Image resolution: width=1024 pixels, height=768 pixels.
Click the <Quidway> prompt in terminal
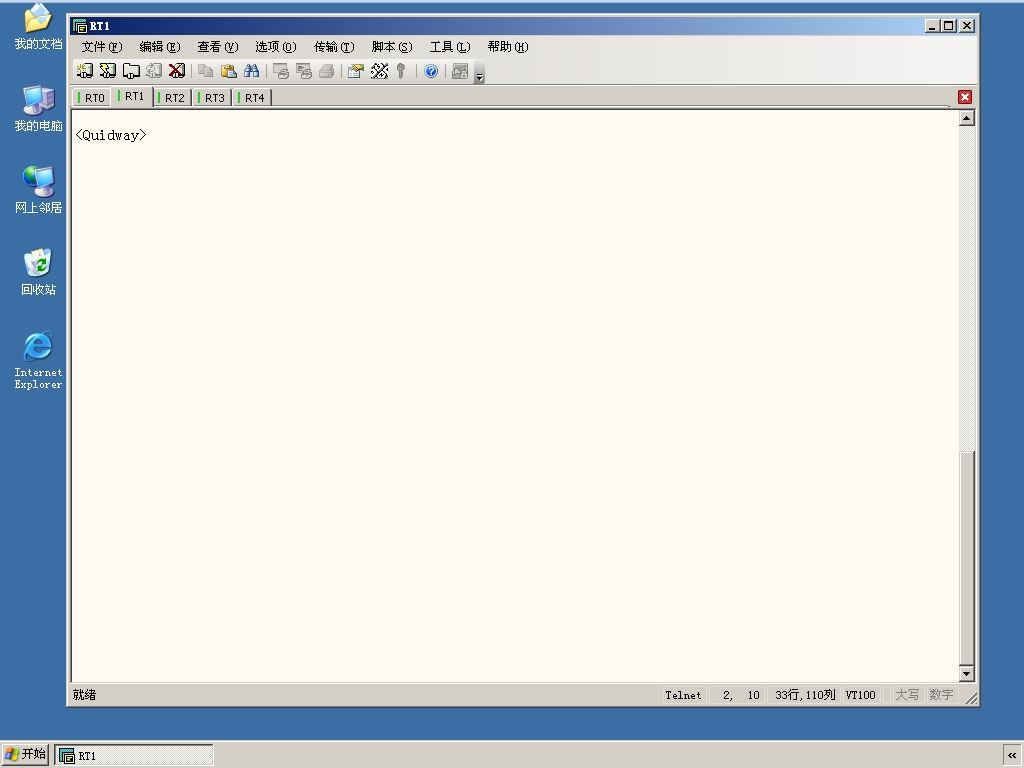click(x=111, y=135)
